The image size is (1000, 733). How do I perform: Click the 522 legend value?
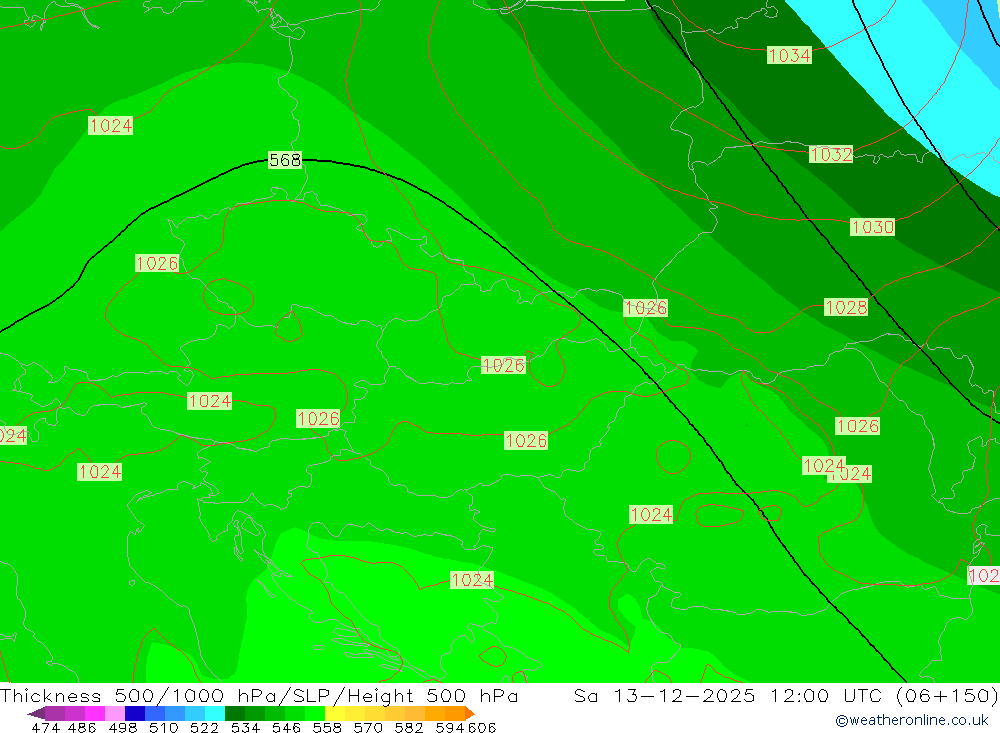coord(204,728)
